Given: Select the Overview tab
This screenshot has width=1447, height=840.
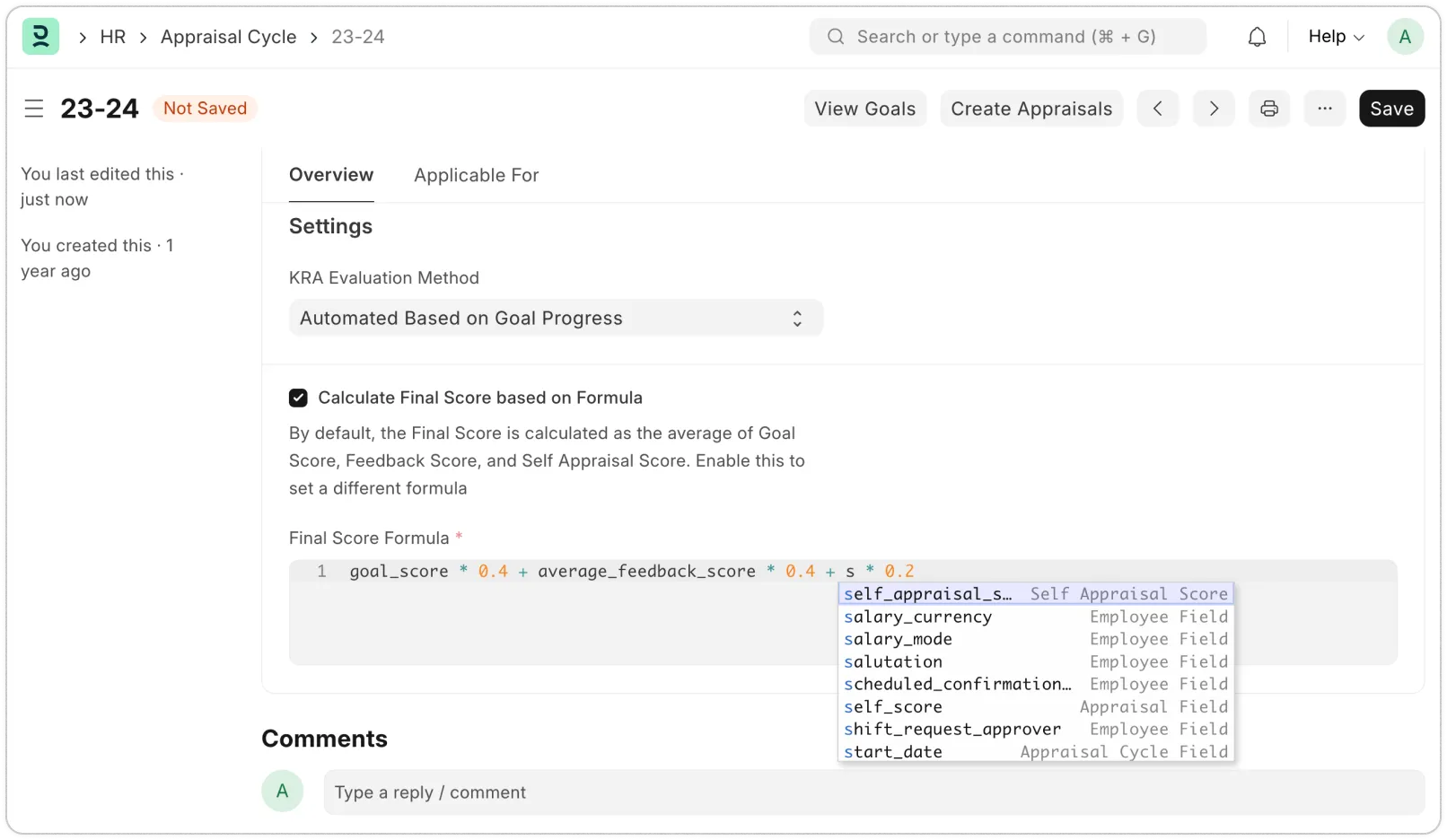Looking at the screenshot, I should [x=331, y=175].
